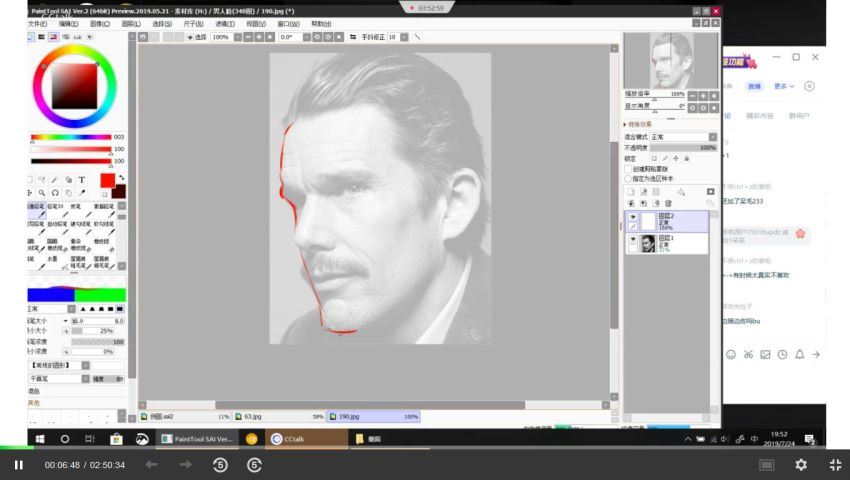850x480 pixels.
Task: Select the specify selection source radio button
Action: tap(628, 178)
